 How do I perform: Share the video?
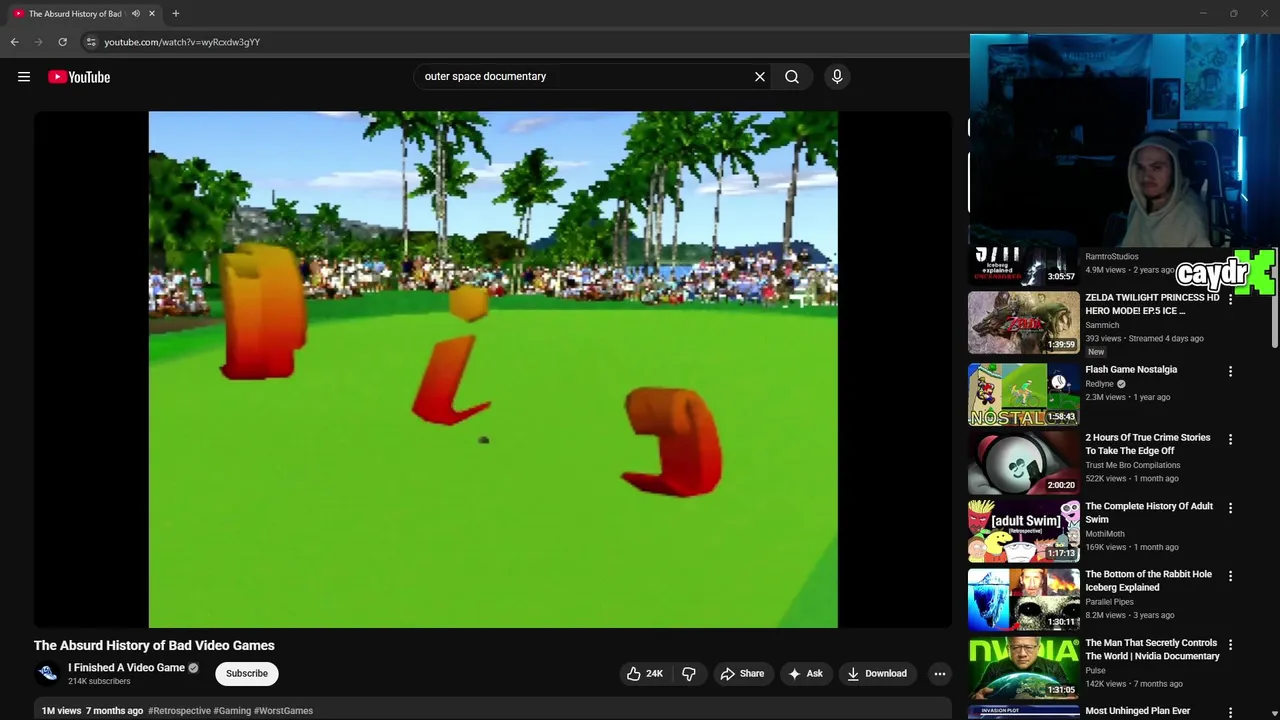click(x=742, y=674)
